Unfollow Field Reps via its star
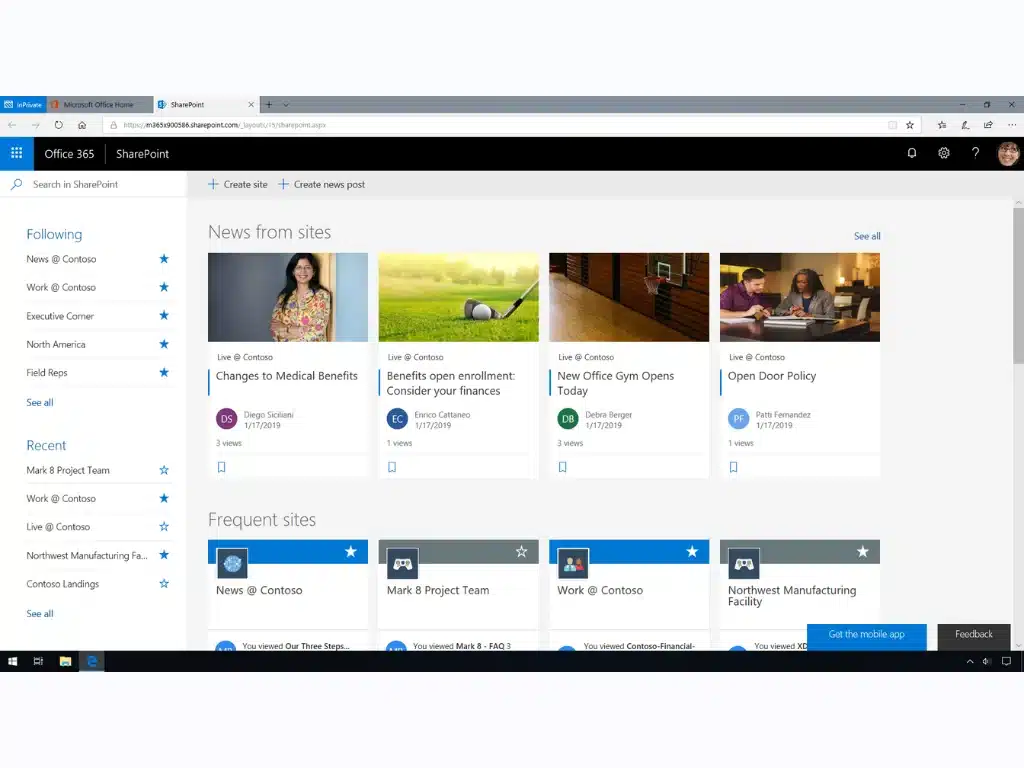Screen dimensions: 1024x768 [x=164, y=372]
